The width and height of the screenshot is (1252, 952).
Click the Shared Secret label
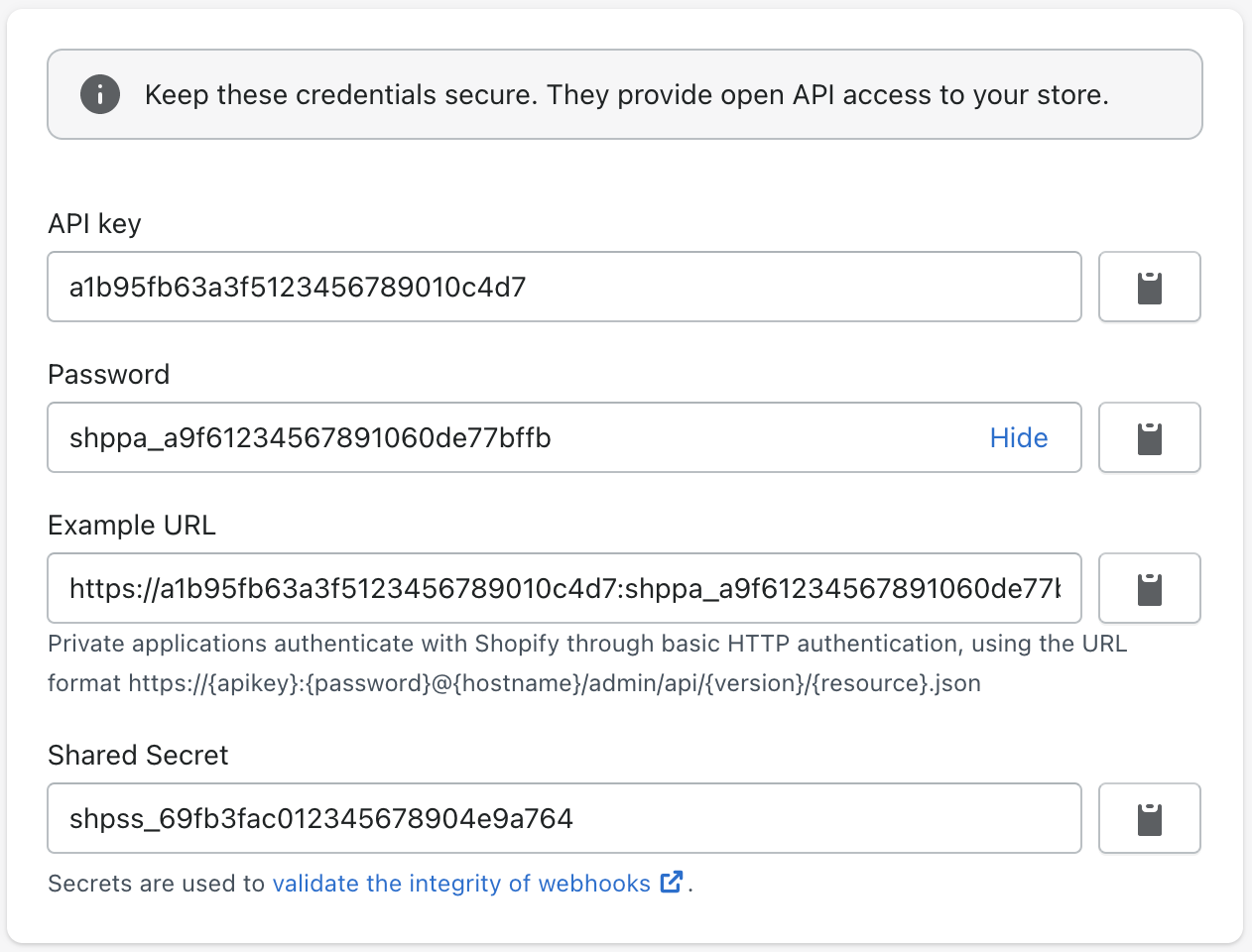138,755
